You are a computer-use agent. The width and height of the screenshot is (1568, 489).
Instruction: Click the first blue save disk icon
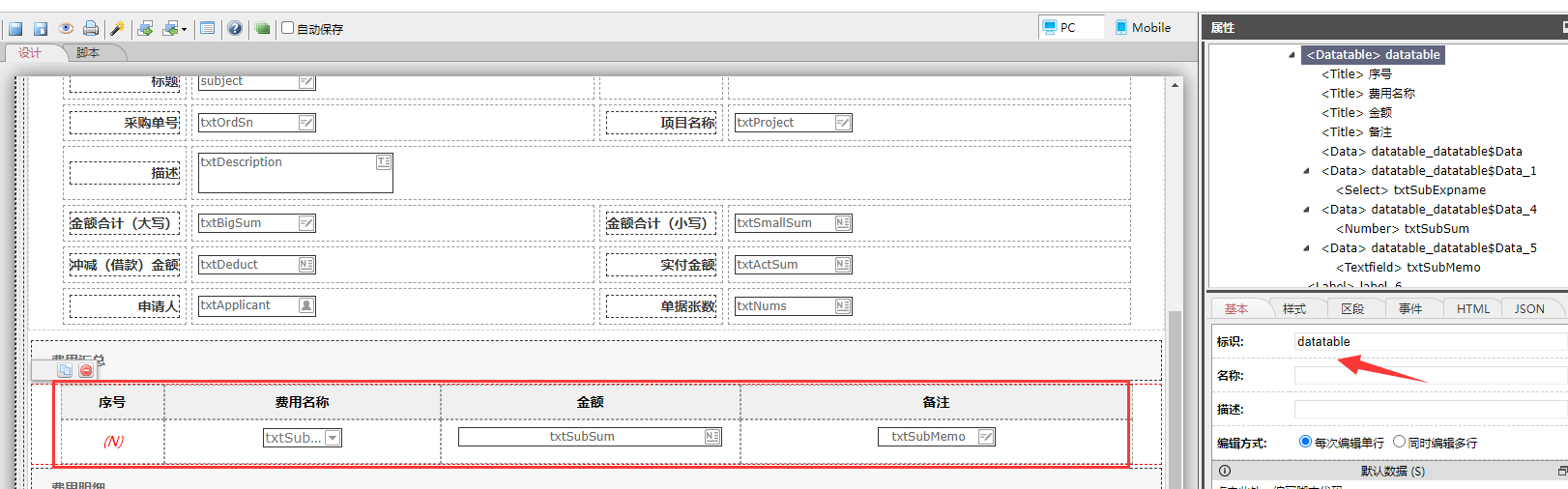click(x=15, y=28)
